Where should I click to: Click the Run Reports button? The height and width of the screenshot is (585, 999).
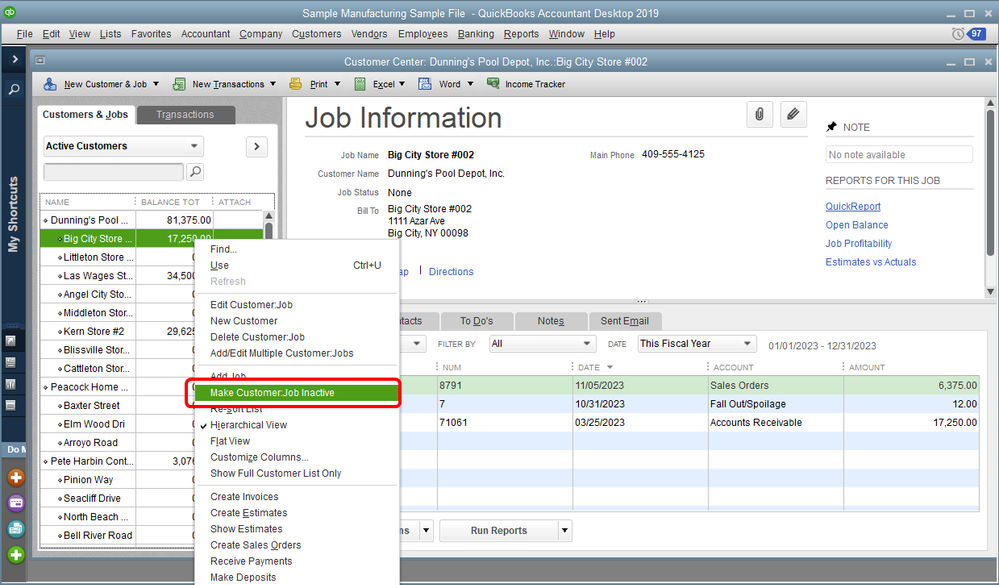coord(498,530)
